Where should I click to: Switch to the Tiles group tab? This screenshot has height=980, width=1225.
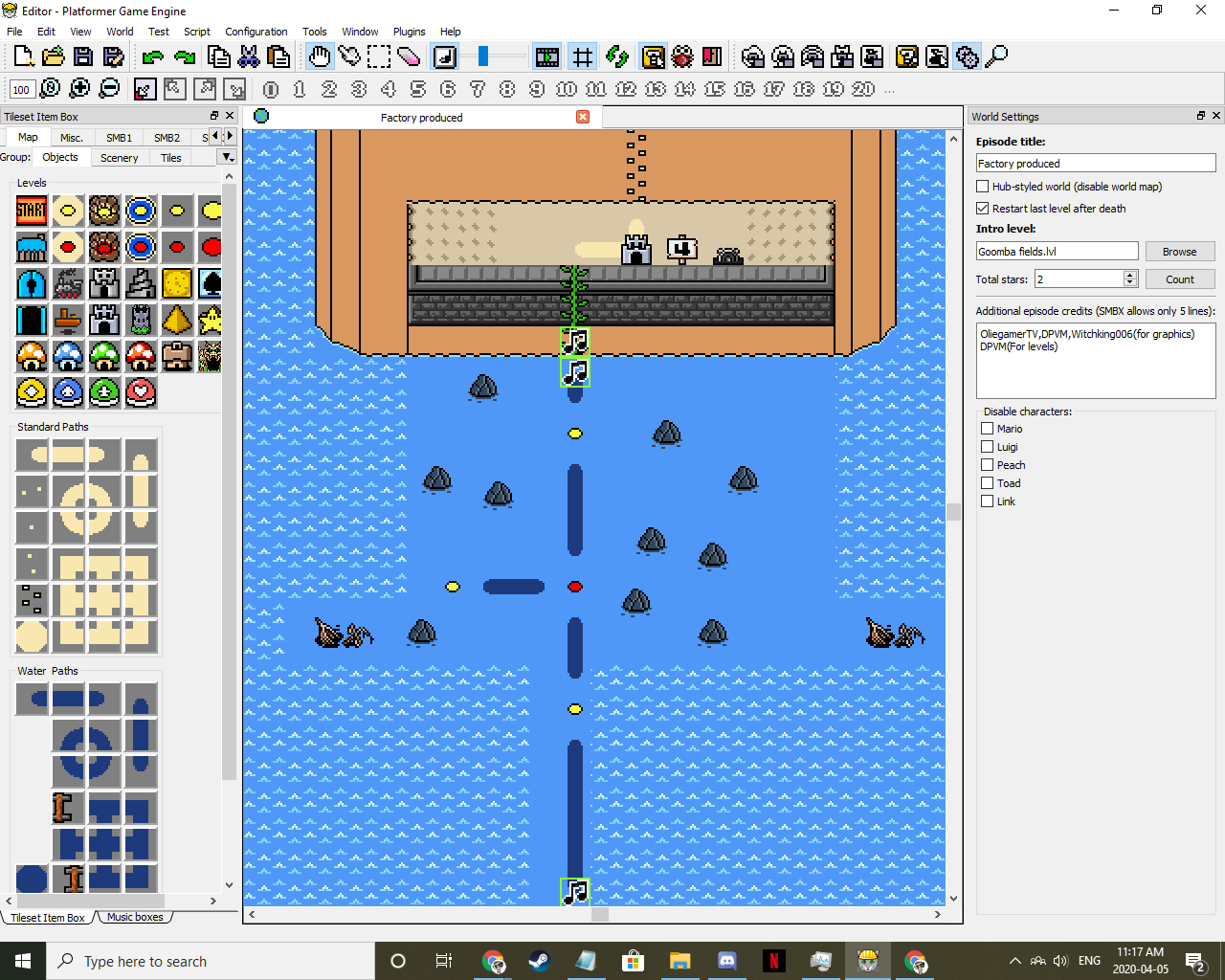171,158
